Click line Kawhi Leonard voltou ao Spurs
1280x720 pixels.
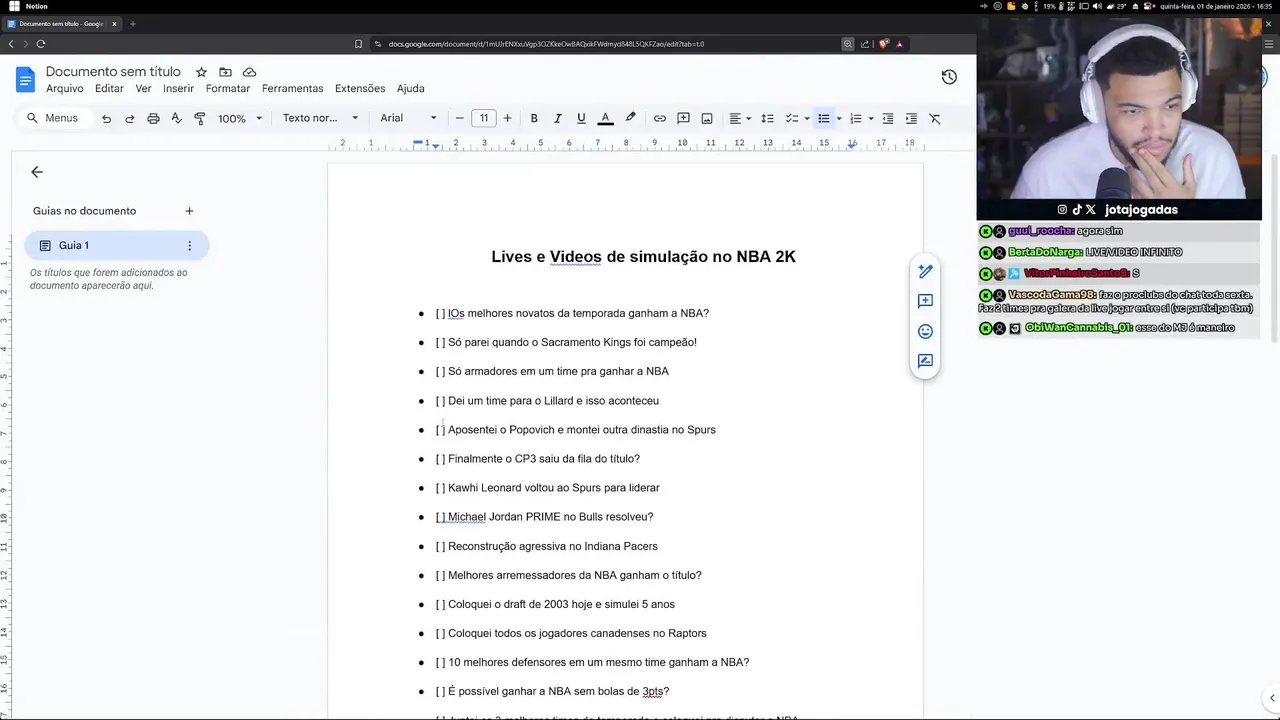pos(548,488)
